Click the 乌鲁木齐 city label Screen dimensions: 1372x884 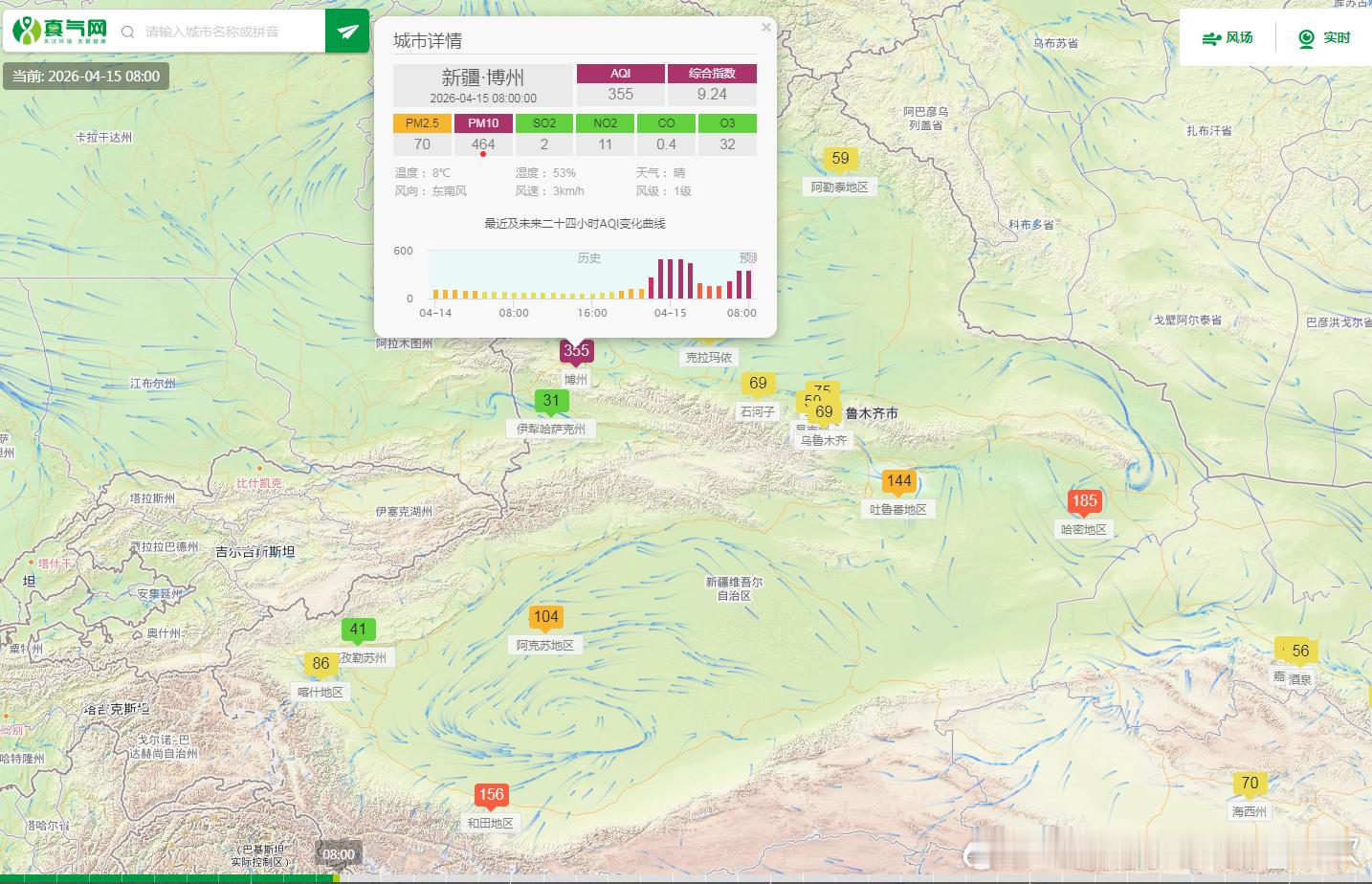point(824,441)
